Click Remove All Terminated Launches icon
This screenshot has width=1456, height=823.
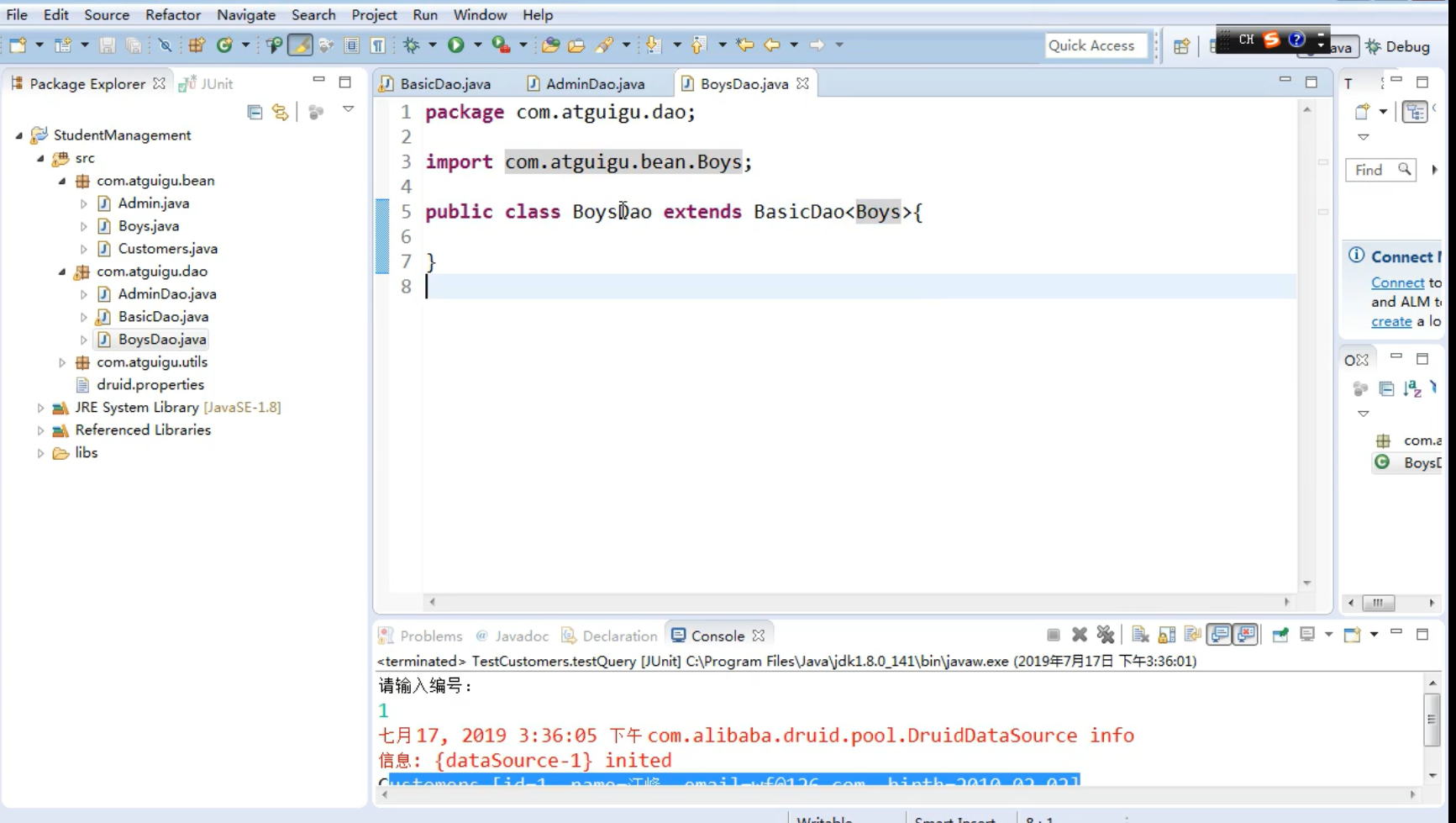[x=1106, y=635]
